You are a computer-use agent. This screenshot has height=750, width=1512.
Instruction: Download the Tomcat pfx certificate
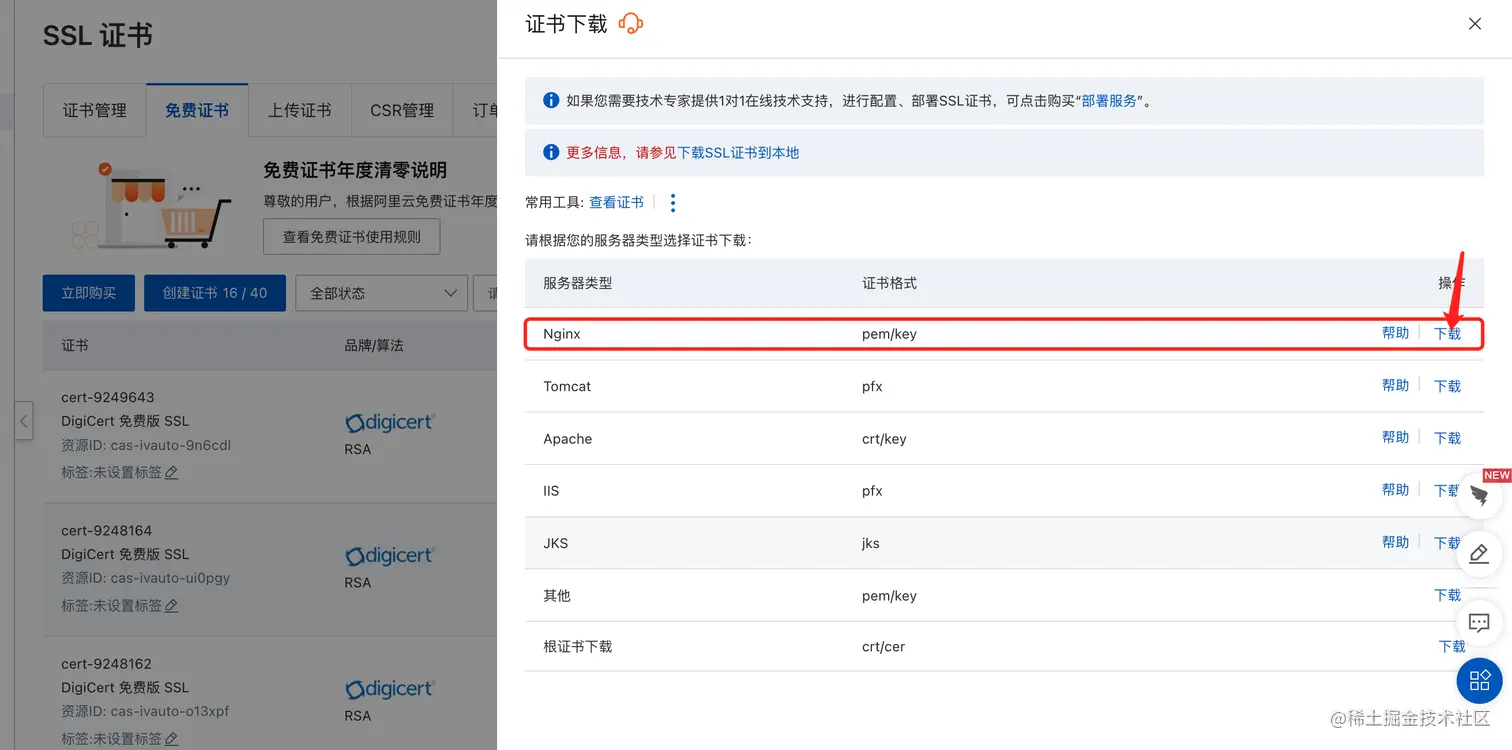[x=1447, y=386]
